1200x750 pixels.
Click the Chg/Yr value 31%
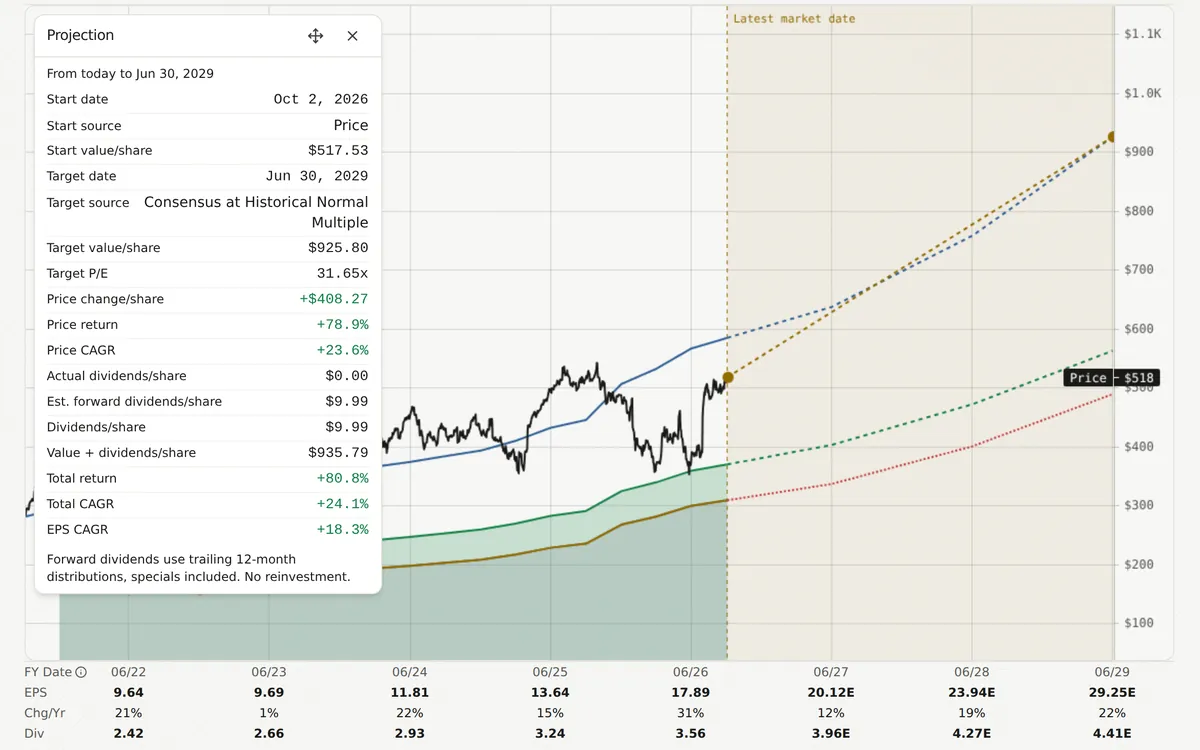point(691,713)
